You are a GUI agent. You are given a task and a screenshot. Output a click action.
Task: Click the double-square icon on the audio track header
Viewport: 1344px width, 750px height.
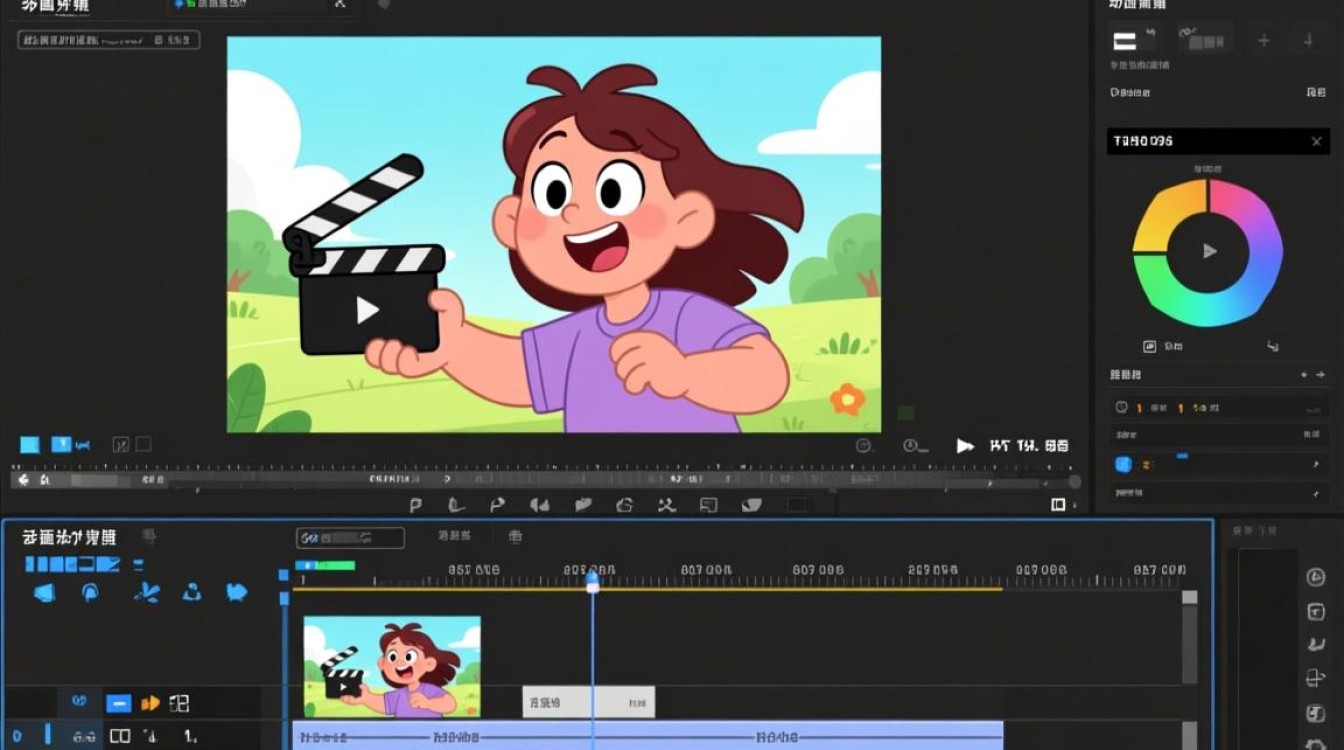coord(120,737)
